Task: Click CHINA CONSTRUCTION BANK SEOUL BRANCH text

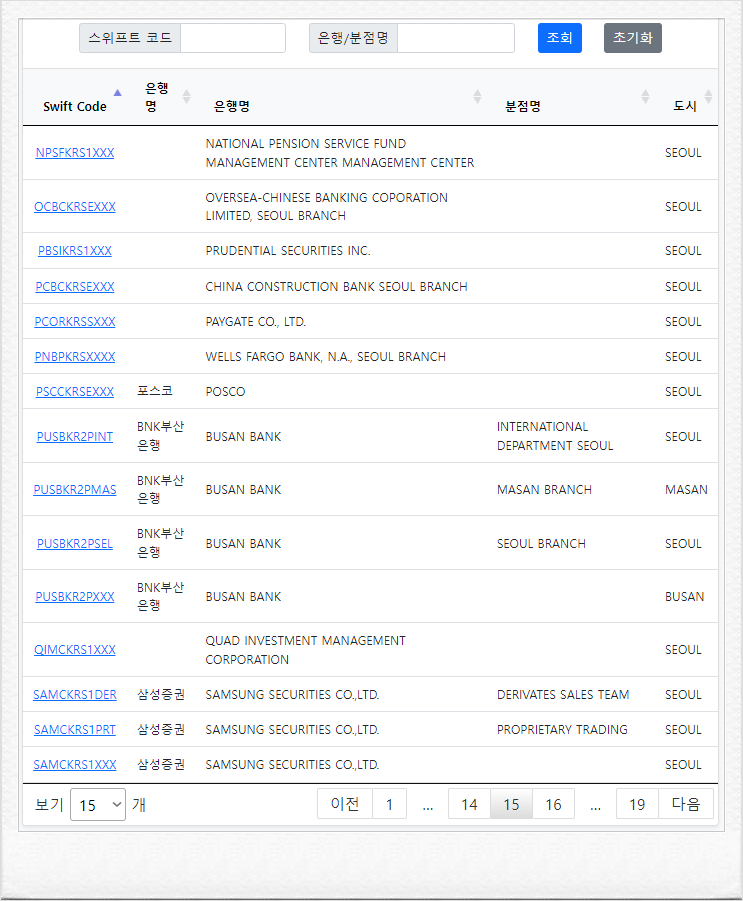Action: [x=336, y=287]
